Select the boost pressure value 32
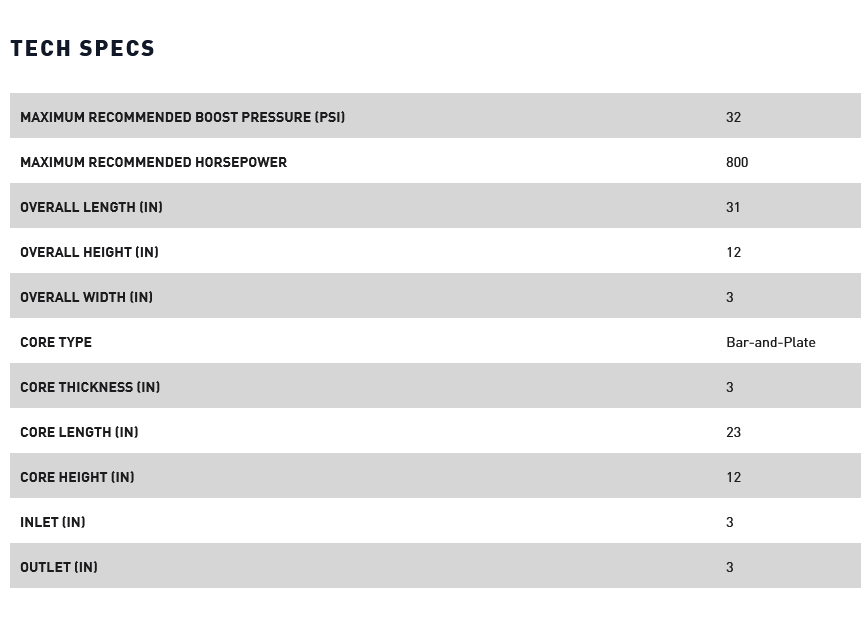Screen dimensions: 861x643 click(733, 117)
